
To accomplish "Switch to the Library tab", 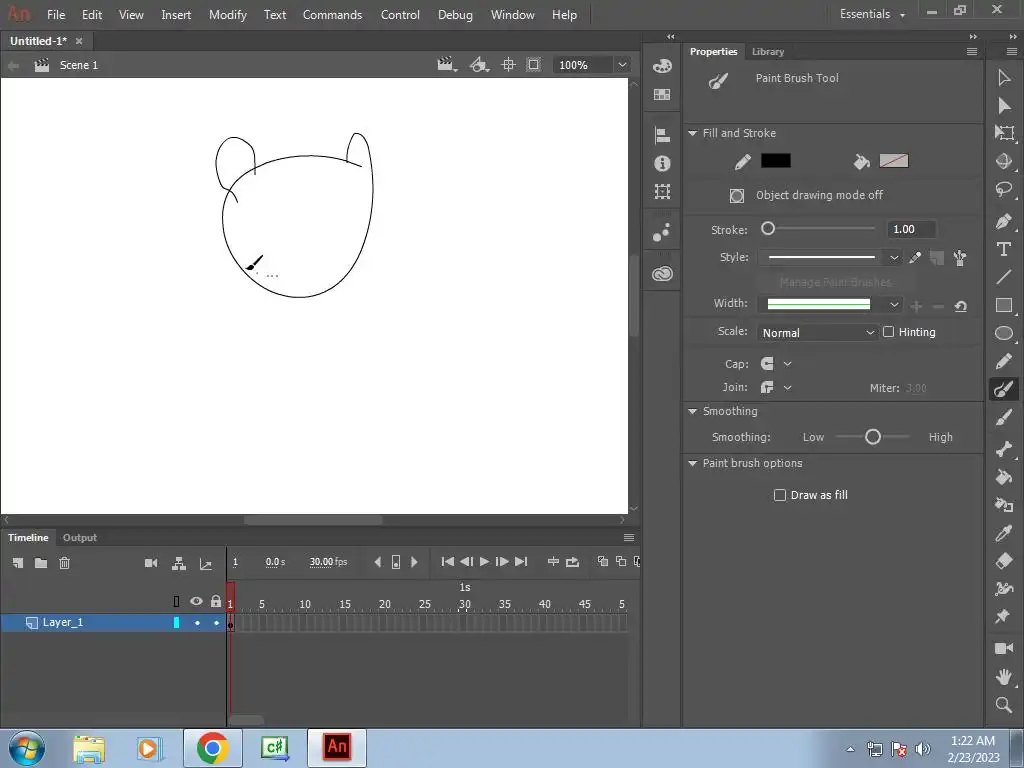I will pos(768,52).
